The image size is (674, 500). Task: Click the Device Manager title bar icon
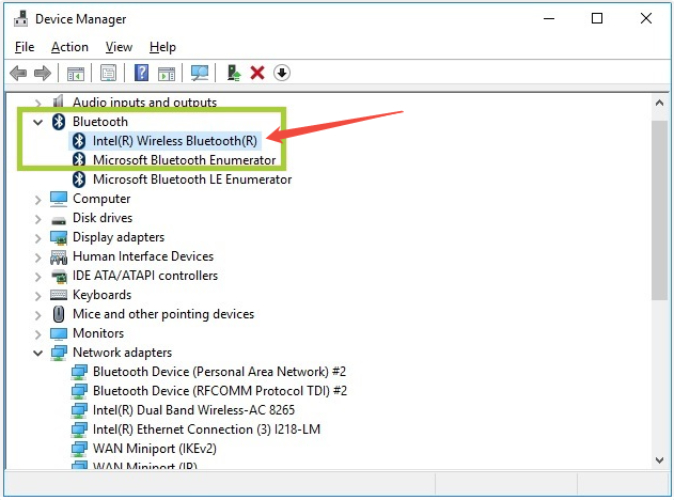click(21, 19)
